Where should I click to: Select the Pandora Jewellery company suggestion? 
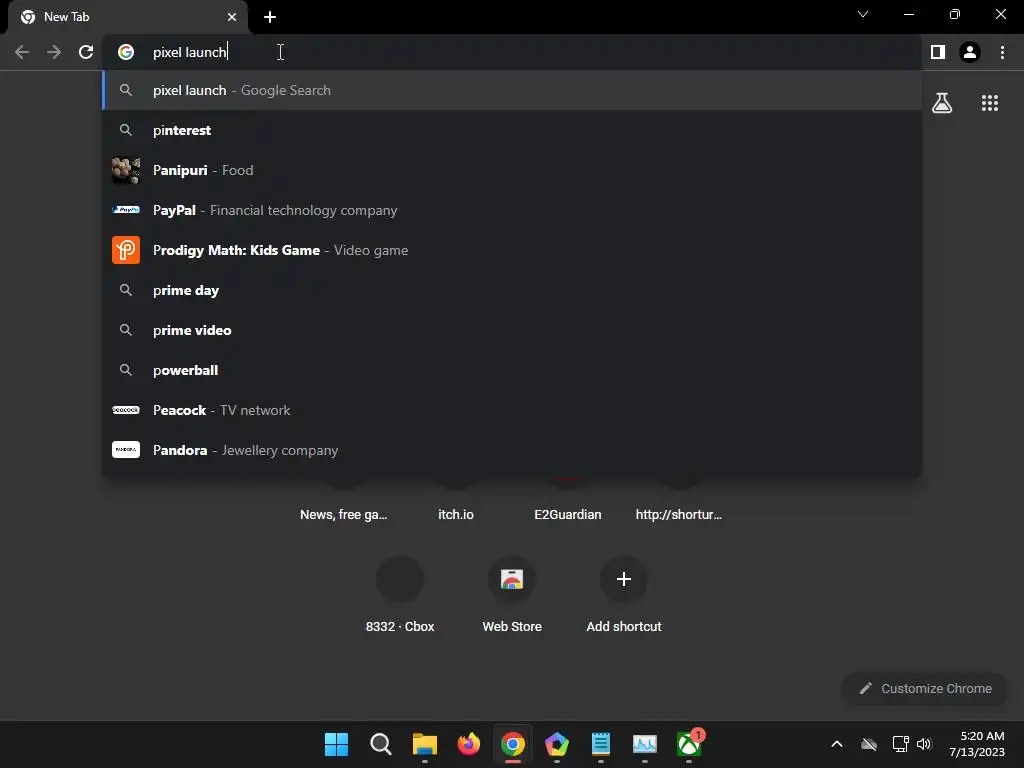coord(512,450)
